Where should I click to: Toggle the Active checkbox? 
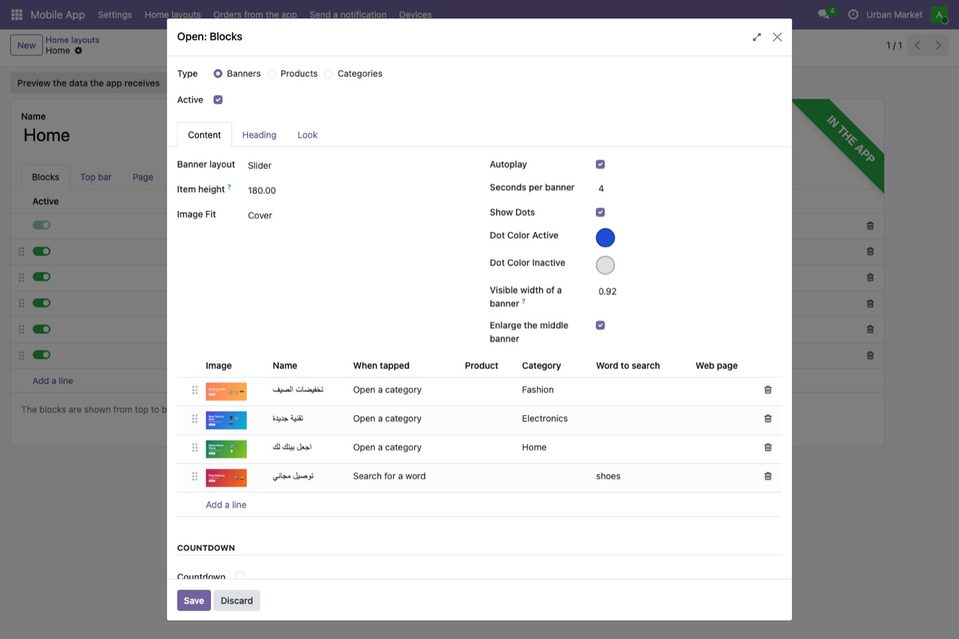pyautogui.click(x=218, y=100)
